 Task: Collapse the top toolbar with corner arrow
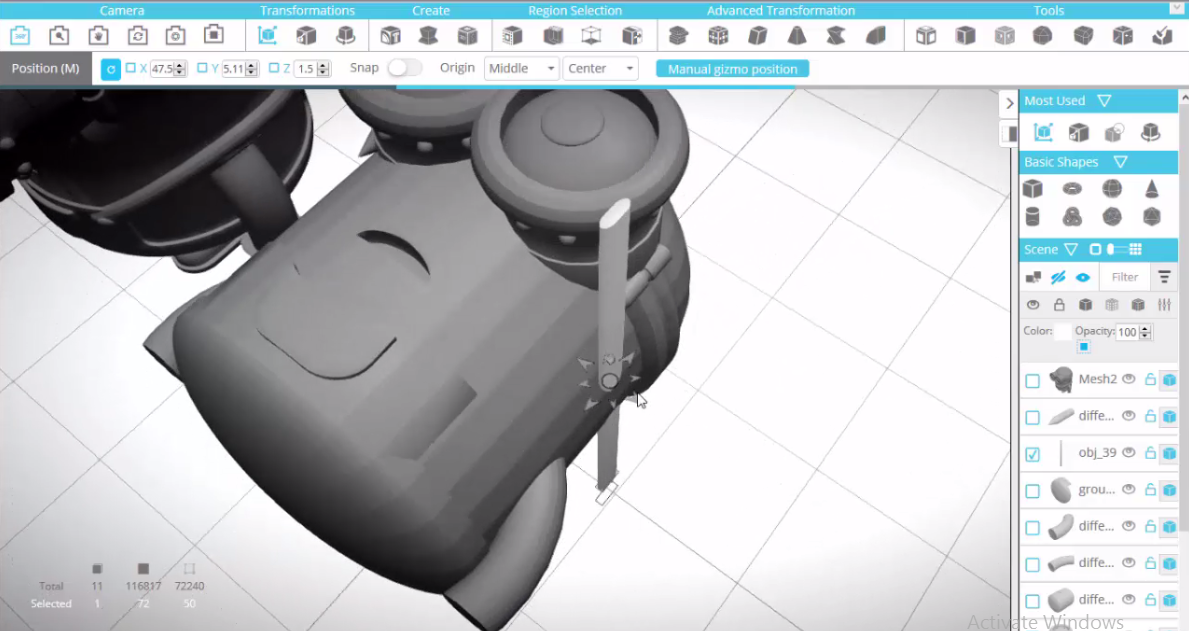tap(1179, 8)
